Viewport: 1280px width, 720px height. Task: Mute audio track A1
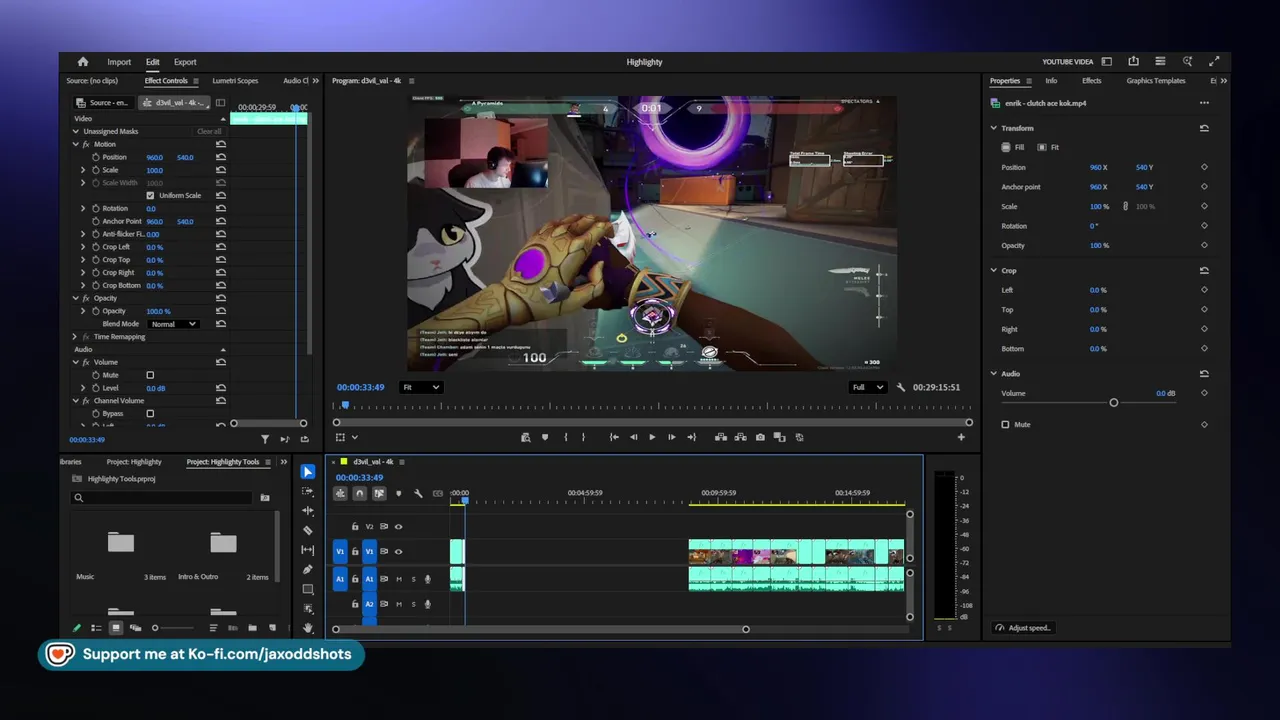pos(398,579)
